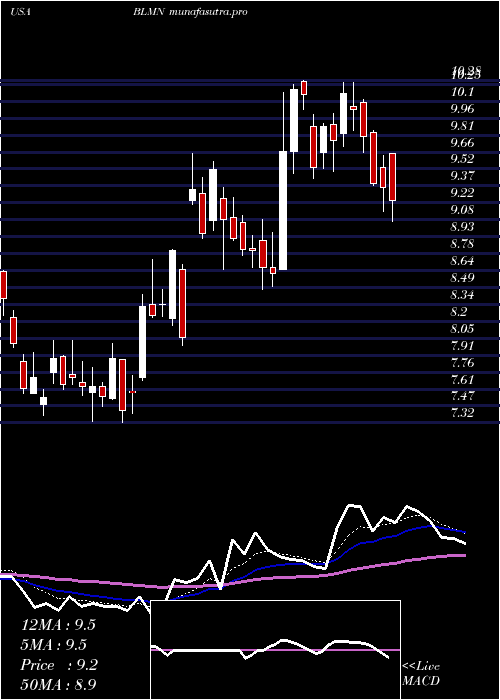Click the BLMN ticker symbol text
This screenshot has width=500, height=700.
pyautogui.click(x=150, y=12)
